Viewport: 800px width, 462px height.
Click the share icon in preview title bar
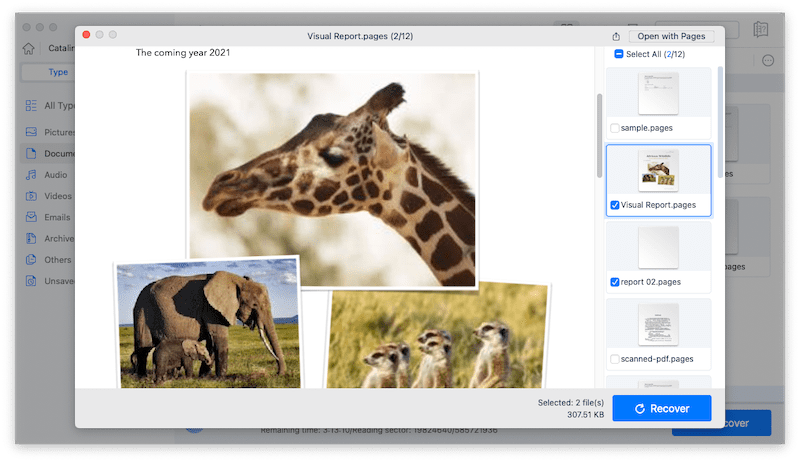coord(616,36)
